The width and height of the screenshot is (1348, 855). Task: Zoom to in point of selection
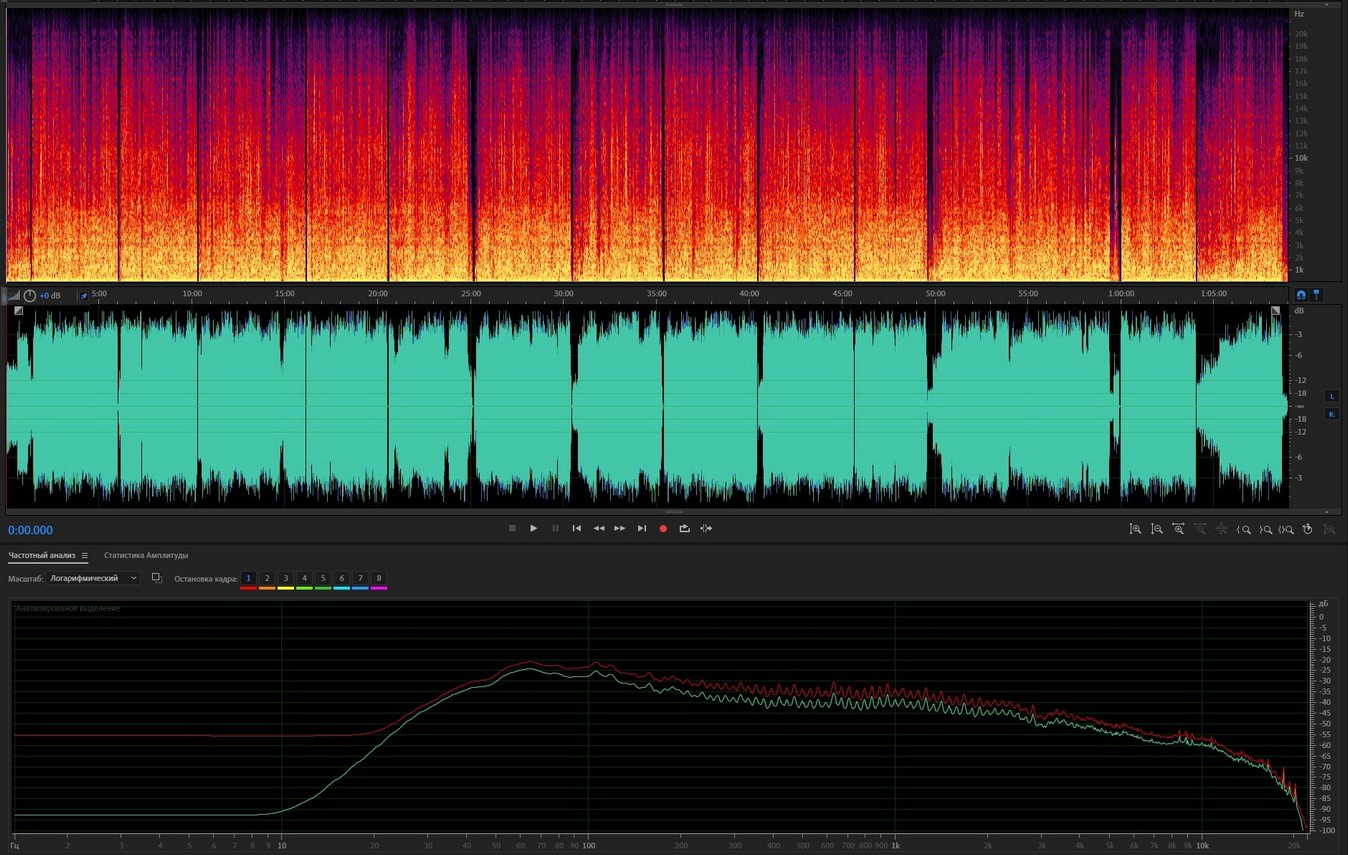coord(1244,529)
